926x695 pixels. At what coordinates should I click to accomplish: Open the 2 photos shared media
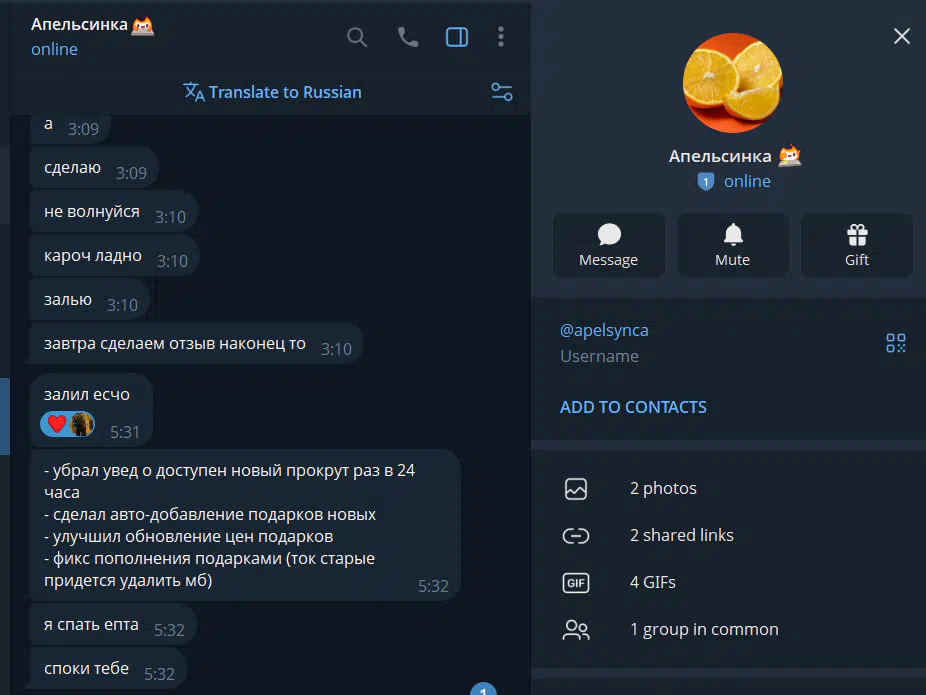[x=728, y=489]
